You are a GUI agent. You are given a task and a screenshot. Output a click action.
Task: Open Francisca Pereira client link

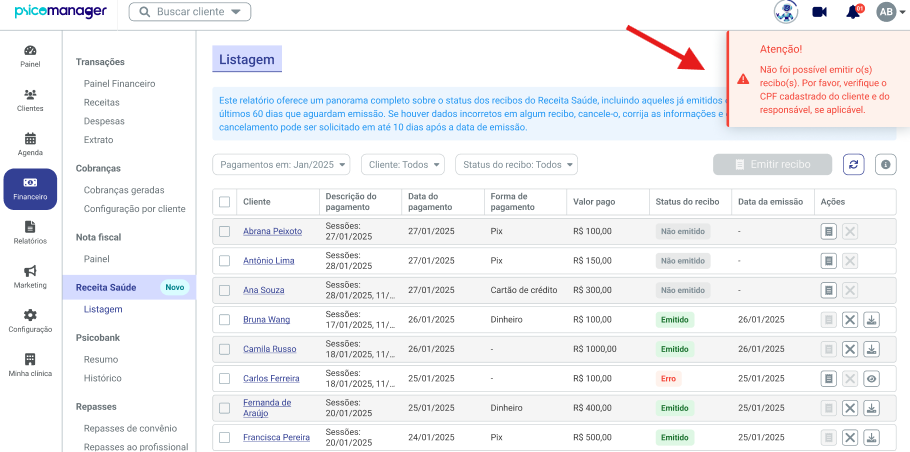[x=276, y=437]
